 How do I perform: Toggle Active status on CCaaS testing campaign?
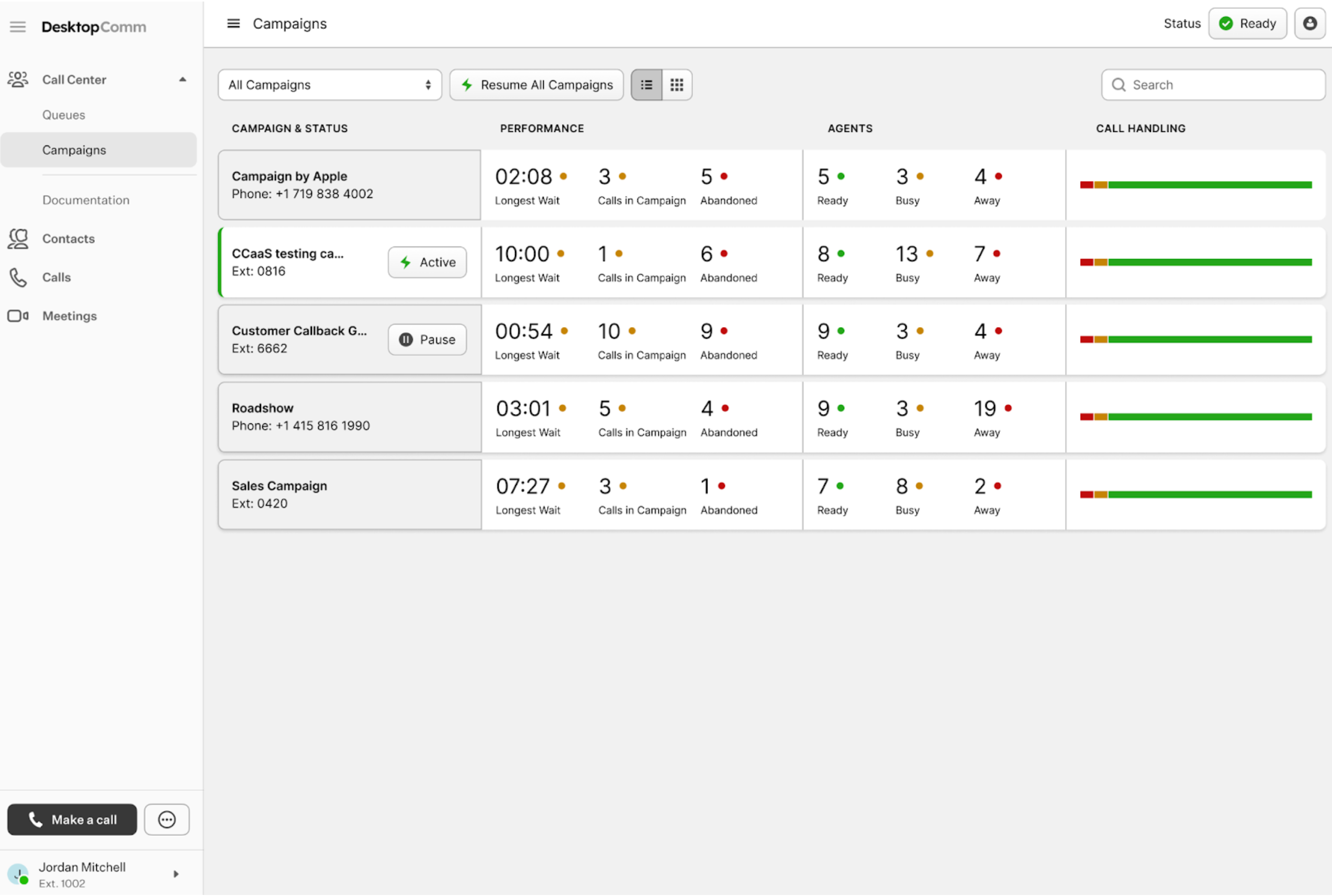point(427,262)
